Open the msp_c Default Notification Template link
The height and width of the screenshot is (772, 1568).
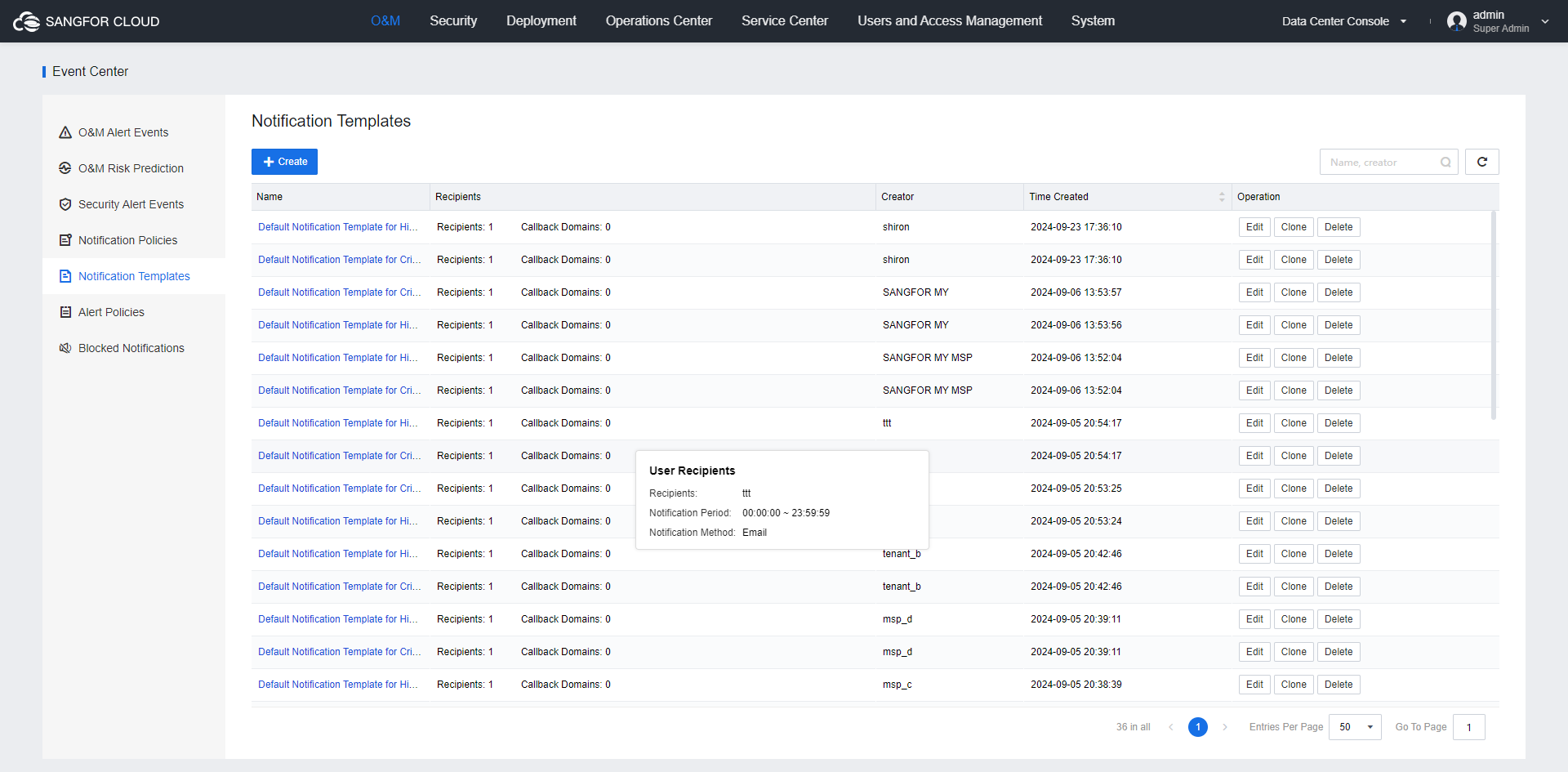click(x=338, y=685)
